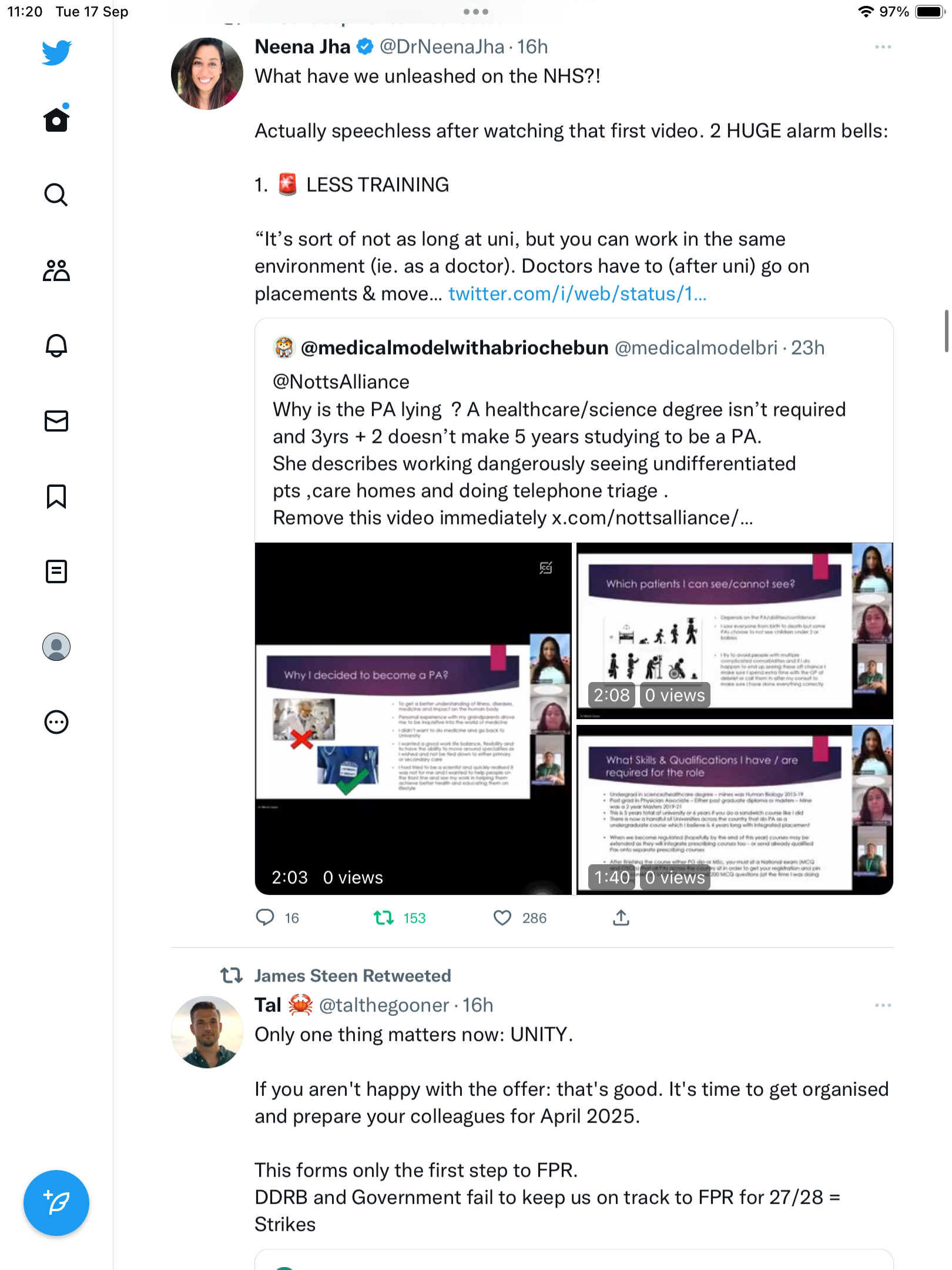Open the Messages envelope icon

[x=56, y=421]
